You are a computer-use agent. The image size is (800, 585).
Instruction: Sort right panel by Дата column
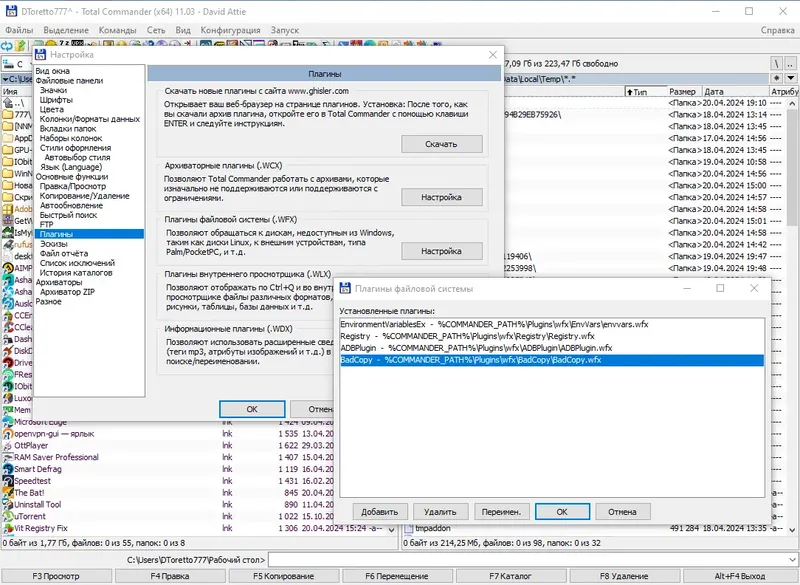(x=735, y=92)
